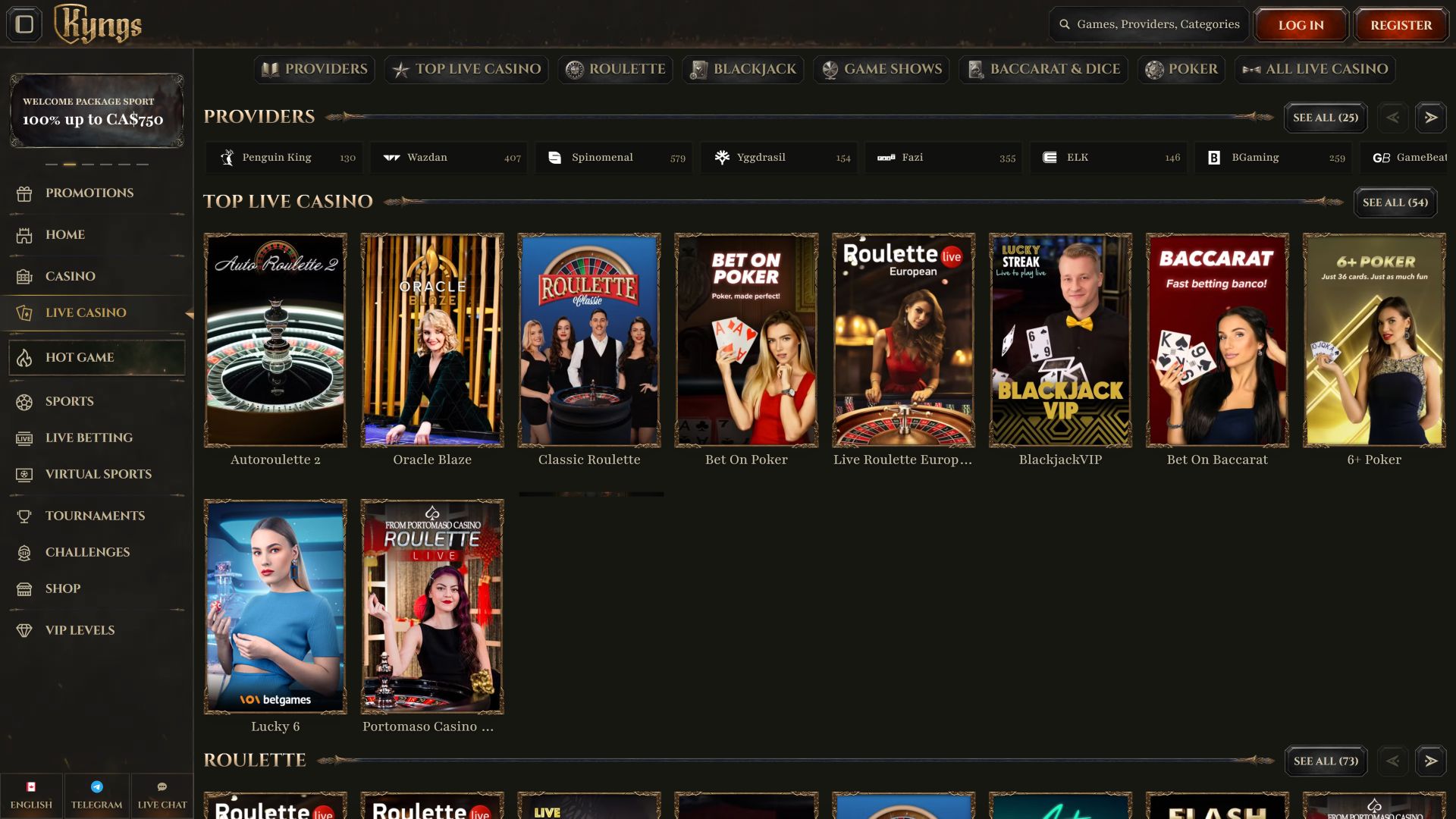Click SEE ALL (73) roulette button
This screenshot has height=819, width=1456.
tap(1326, 761)
